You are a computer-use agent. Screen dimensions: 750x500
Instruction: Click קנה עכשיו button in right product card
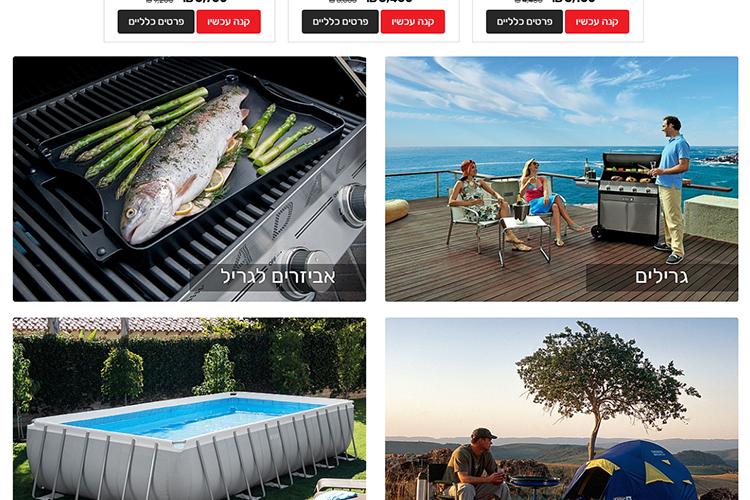596,22
